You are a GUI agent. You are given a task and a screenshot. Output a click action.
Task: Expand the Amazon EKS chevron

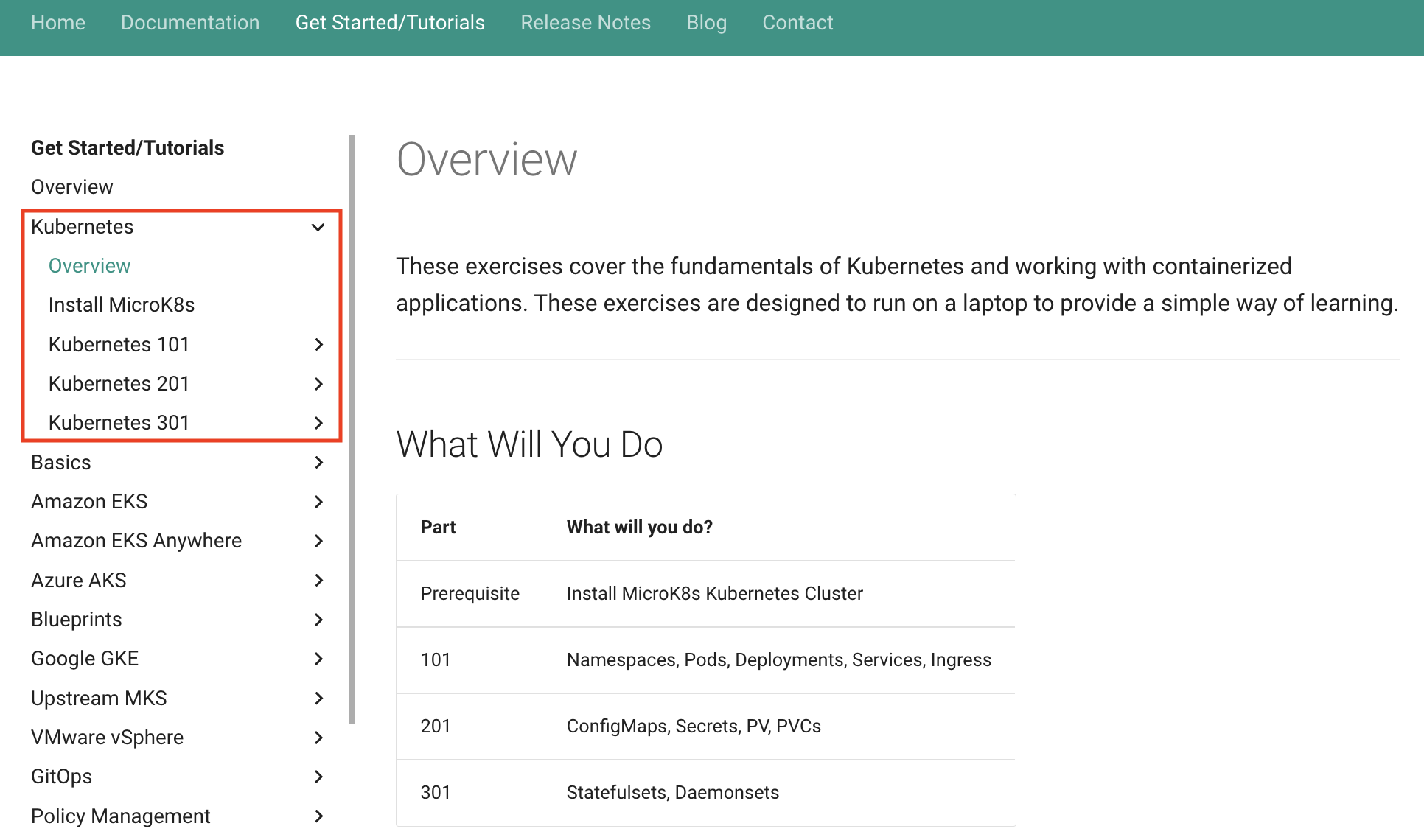coord(318,502)
